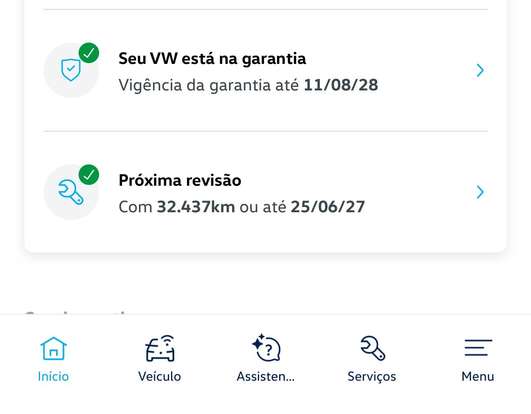The image size is (531, 414).
Task: Open the Veículo car icon
Action: point(160,348)
